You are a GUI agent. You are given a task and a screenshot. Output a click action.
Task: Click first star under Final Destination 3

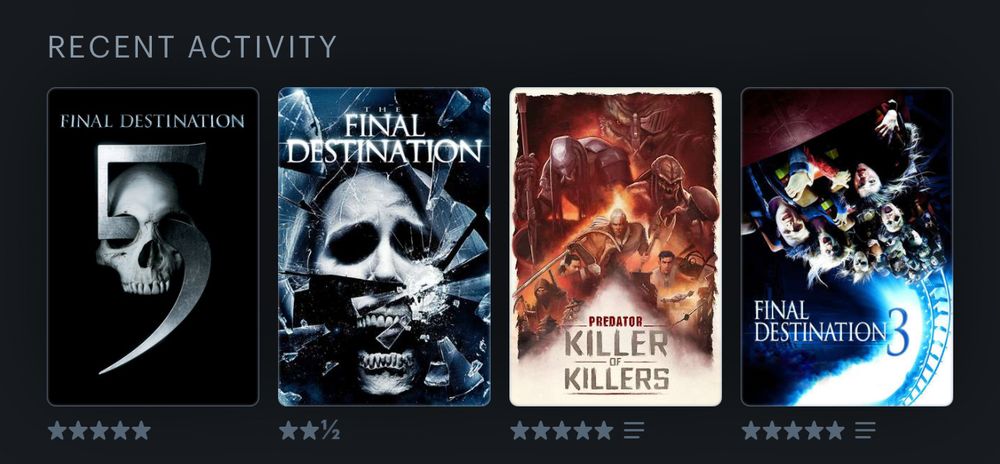click(x=752, y=430)
